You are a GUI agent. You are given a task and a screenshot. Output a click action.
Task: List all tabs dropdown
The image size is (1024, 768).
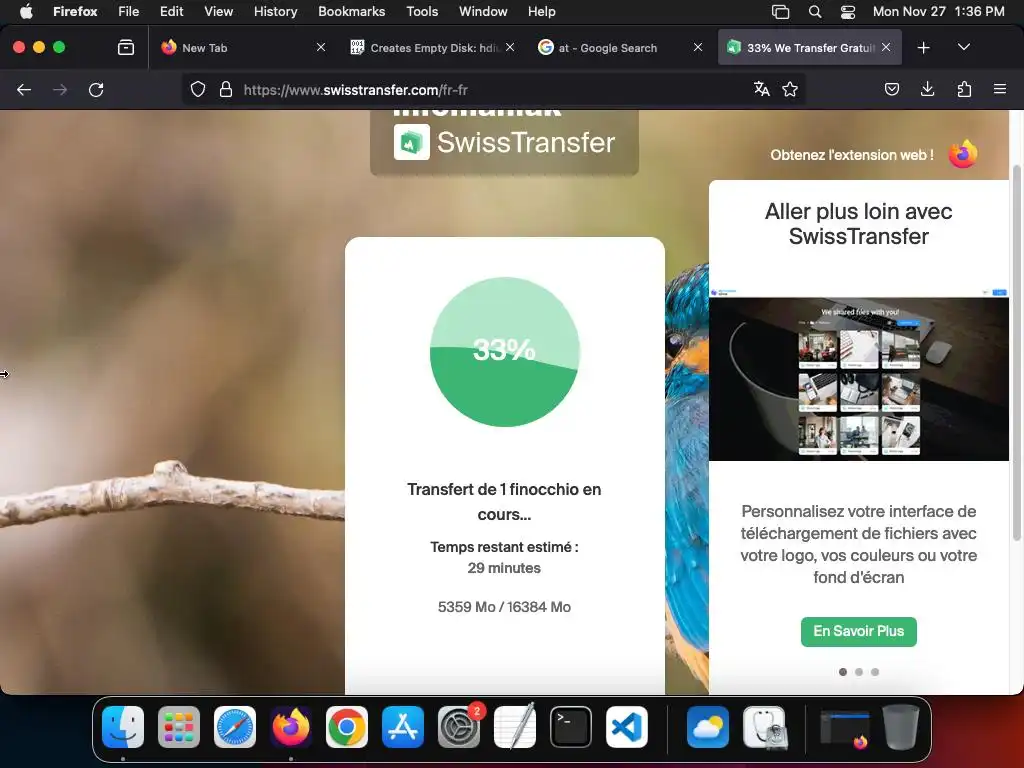[x=964, y=47]
